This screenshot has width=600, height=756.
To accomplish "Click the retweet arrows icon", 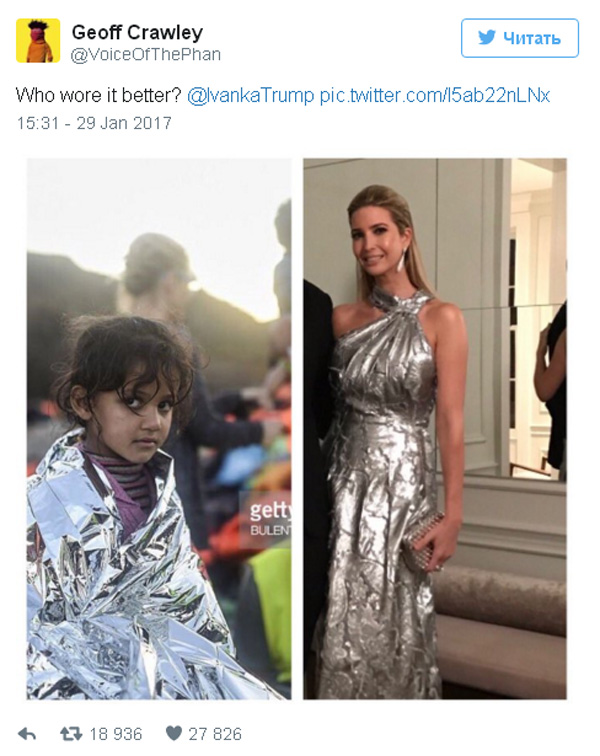I will click(71, 734).
